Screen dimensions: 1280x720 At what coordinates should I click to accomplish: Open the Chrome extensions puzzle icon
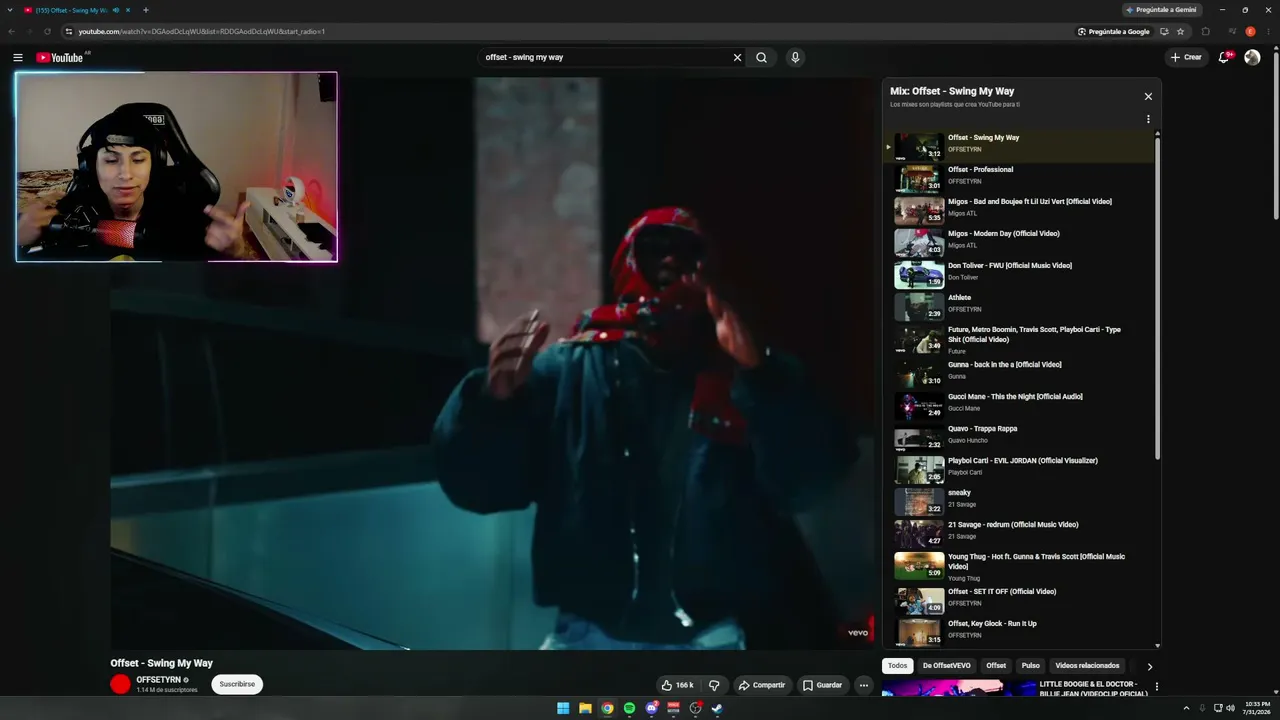[x=1205, y=31]
